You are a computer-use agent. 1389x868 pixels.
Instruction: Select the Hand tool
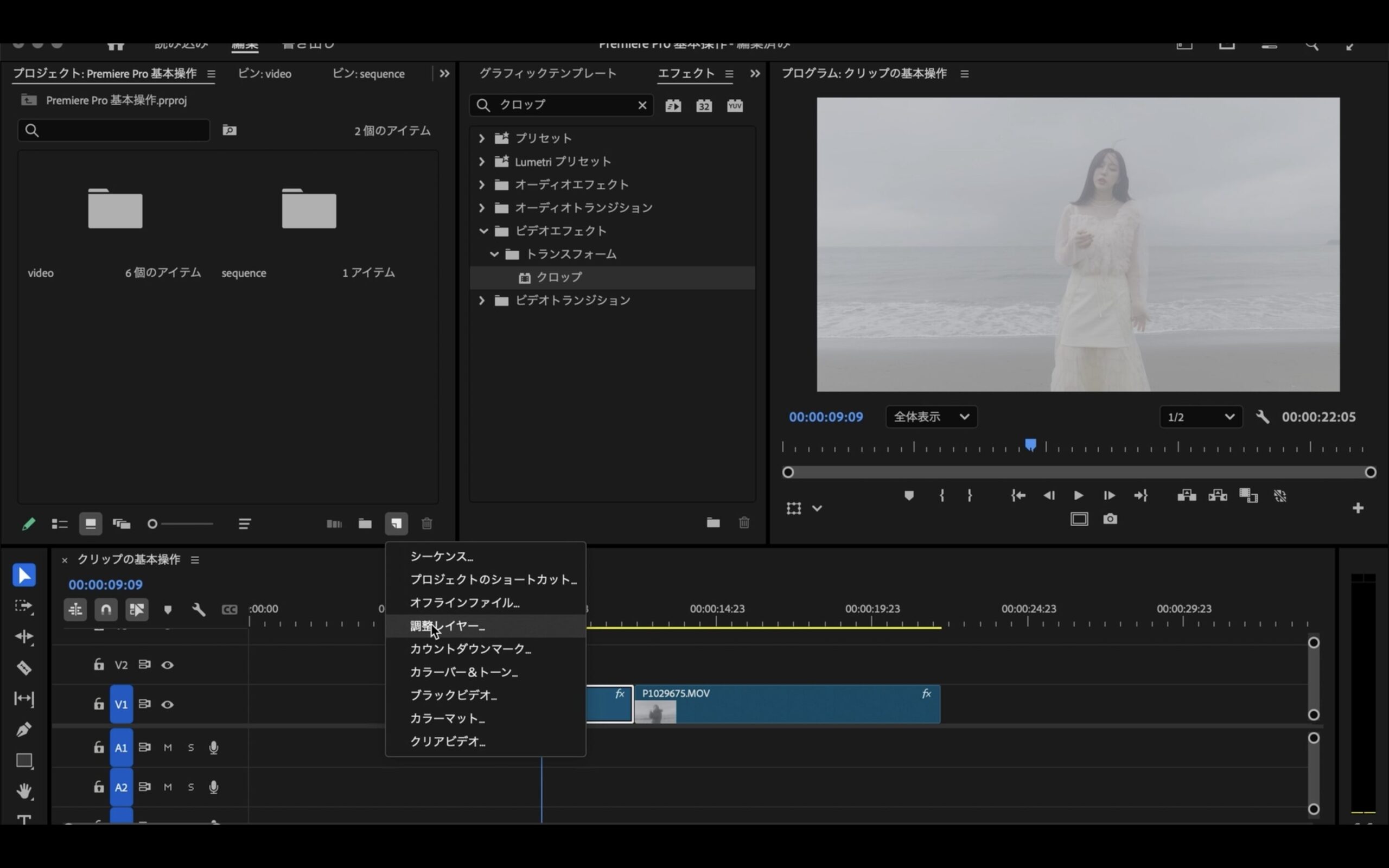[24, 791]
